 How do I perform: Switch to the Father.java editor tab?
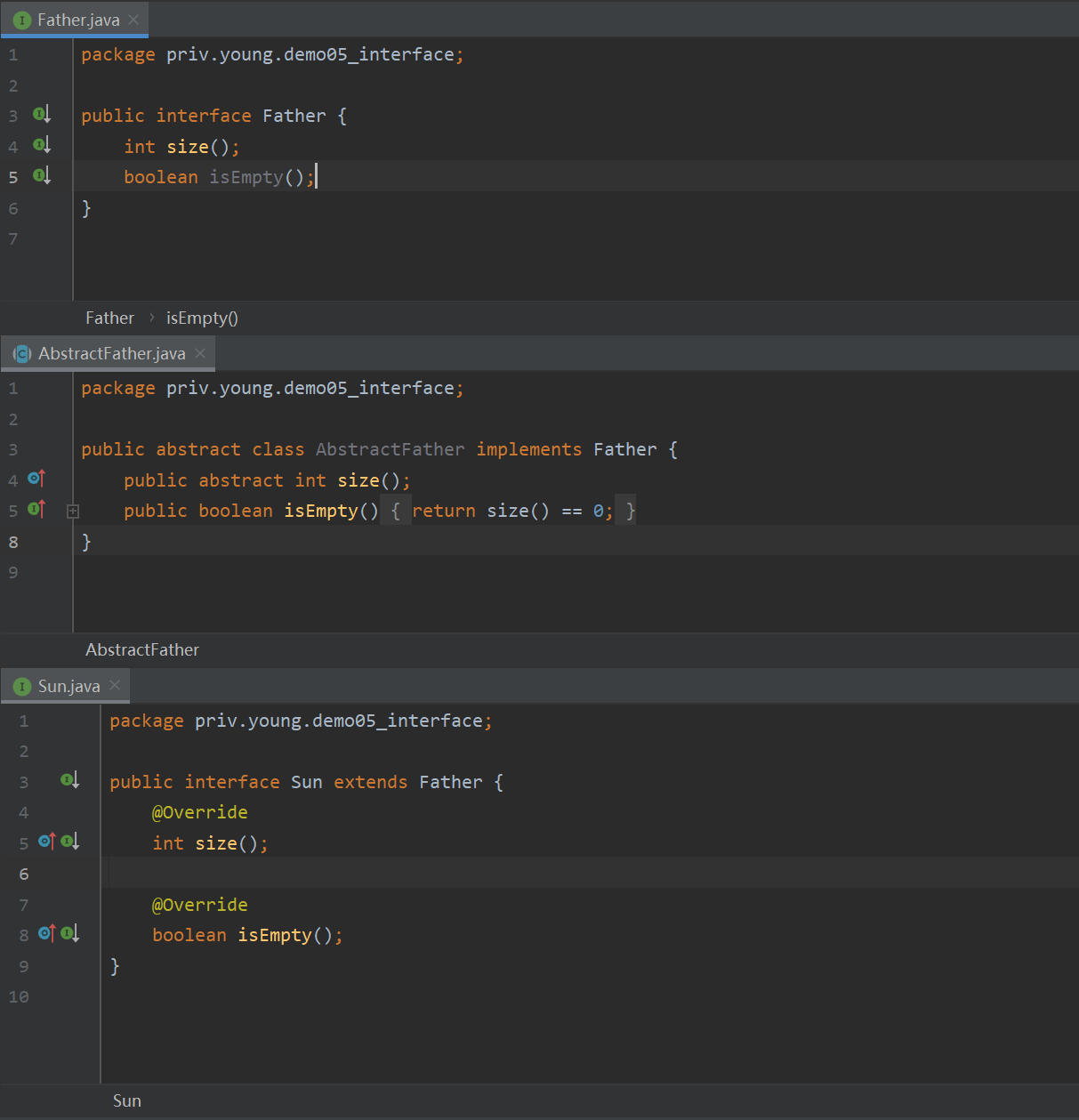click(75, 20)
